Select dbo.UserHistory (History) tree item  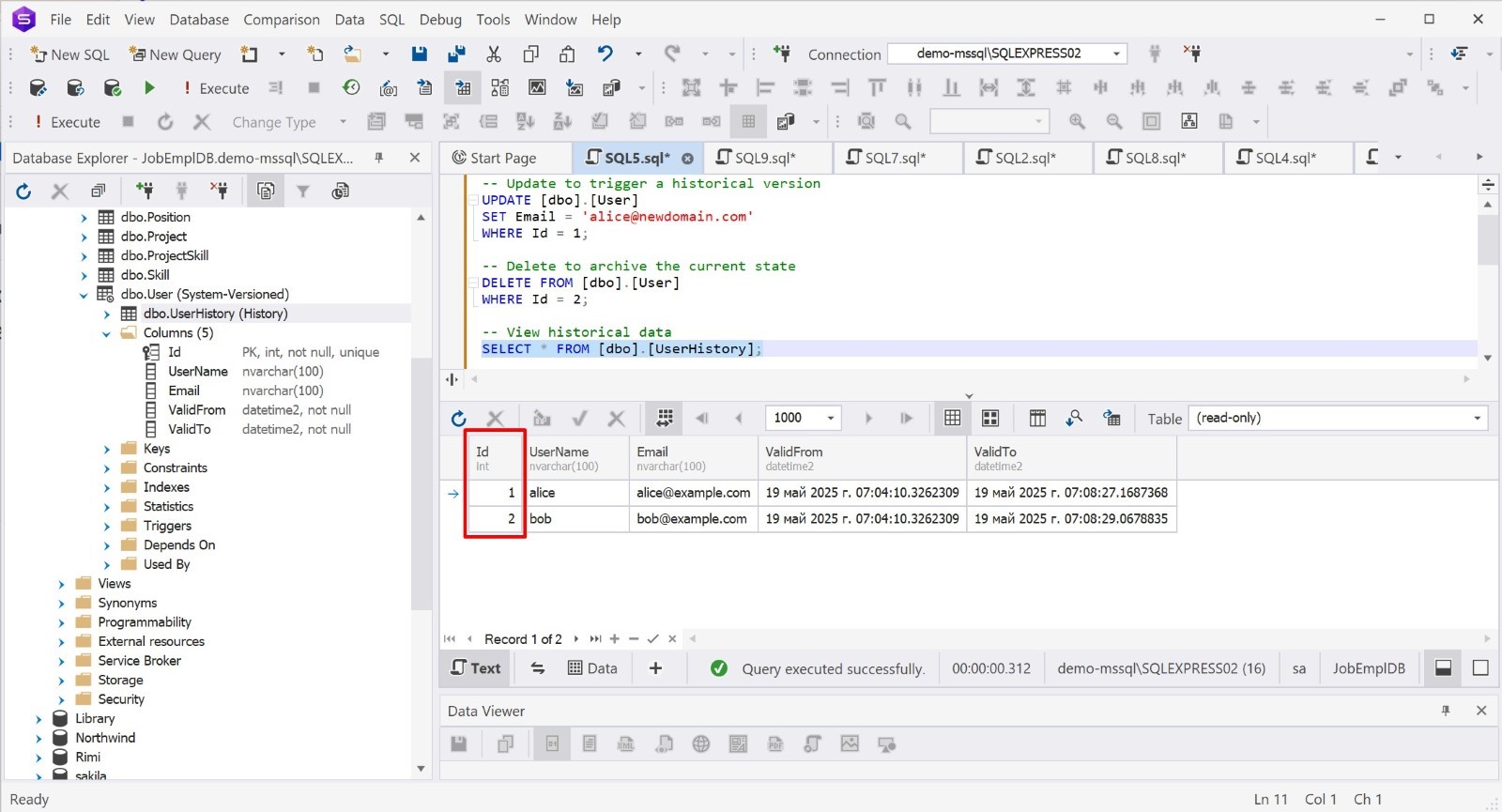pos(215,314)
